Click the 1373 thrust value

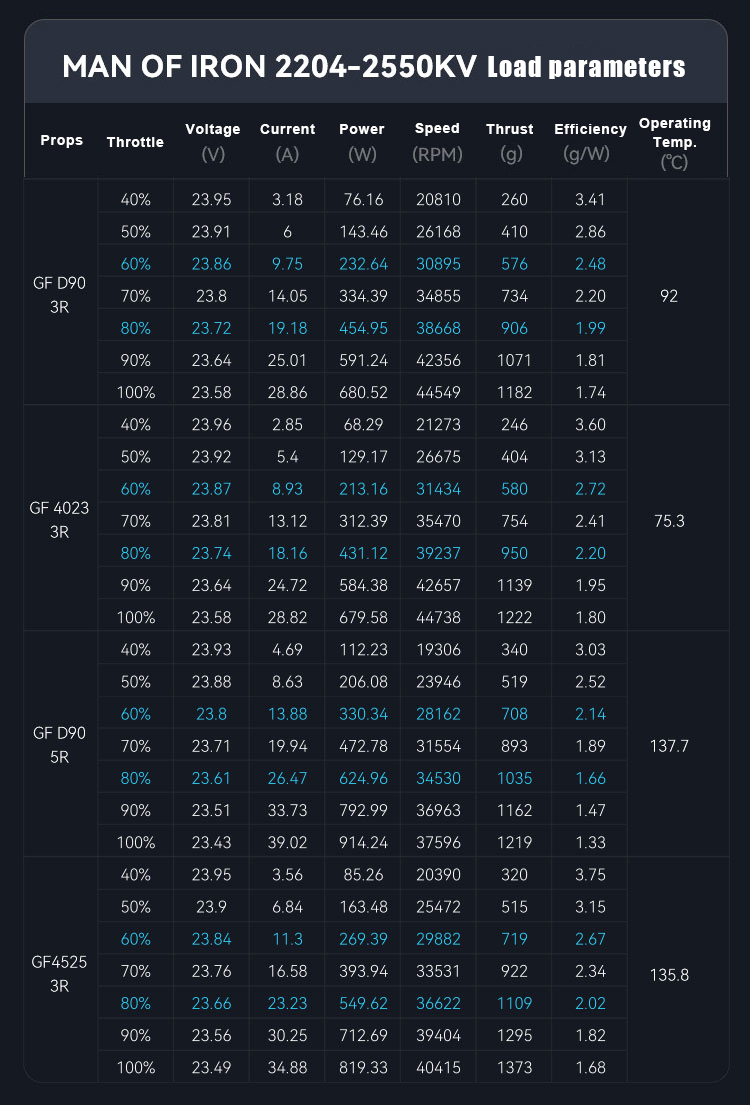pyautogui.click(x=514, y=1068)
